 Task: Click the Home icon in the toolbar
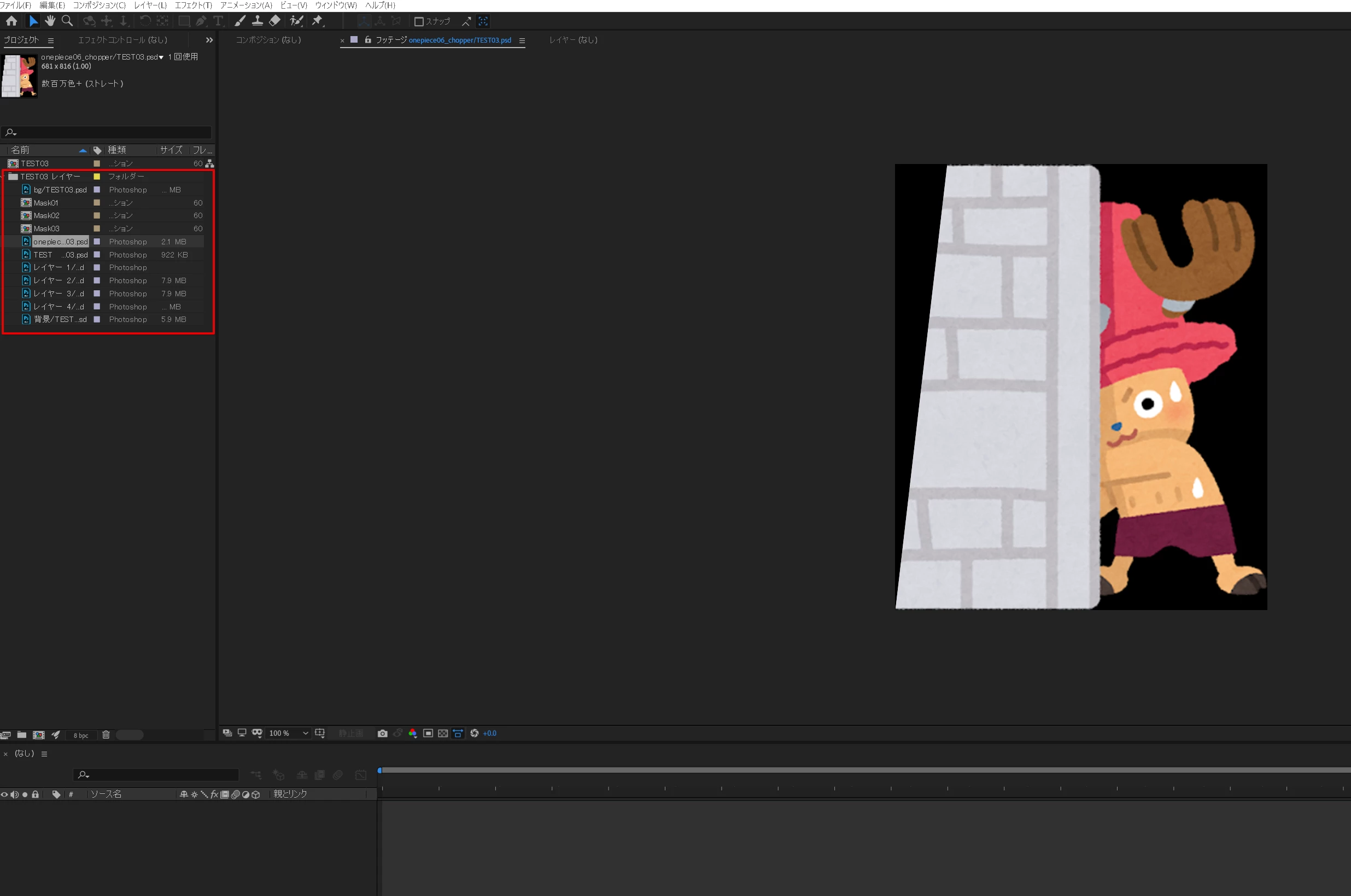coord(11,21)
